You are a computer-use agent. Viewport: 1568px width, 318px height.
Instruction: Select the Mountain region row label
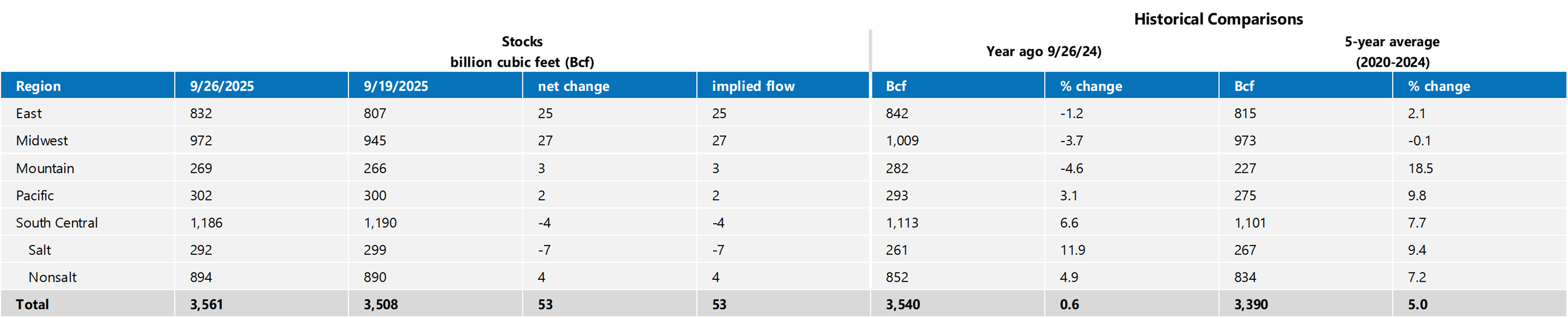[x=45, y=168]
